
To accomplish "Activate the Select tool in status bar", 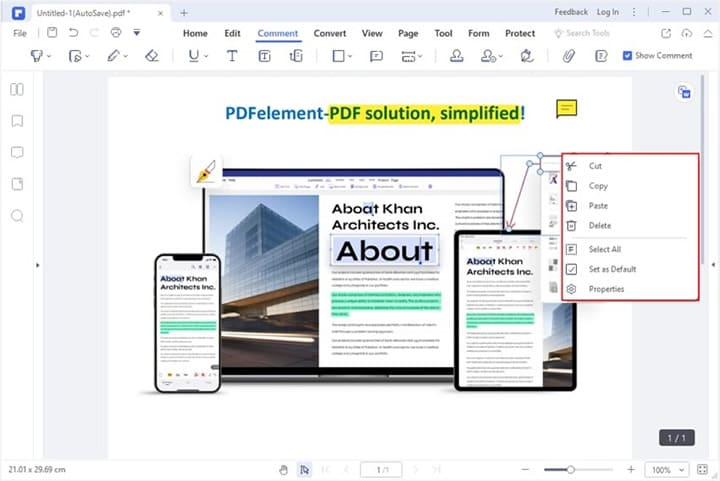I will [304, 470].
